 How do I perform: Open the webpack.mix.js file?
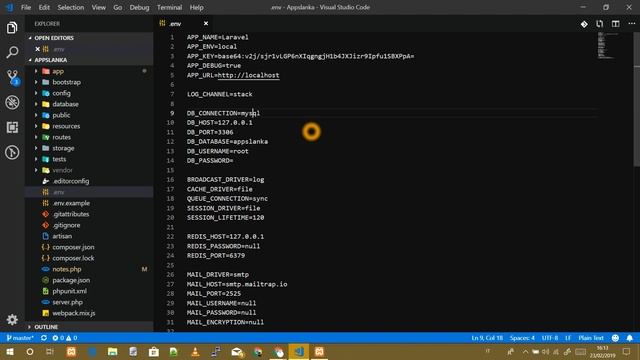pyautogui.click(x=89, y=313)
